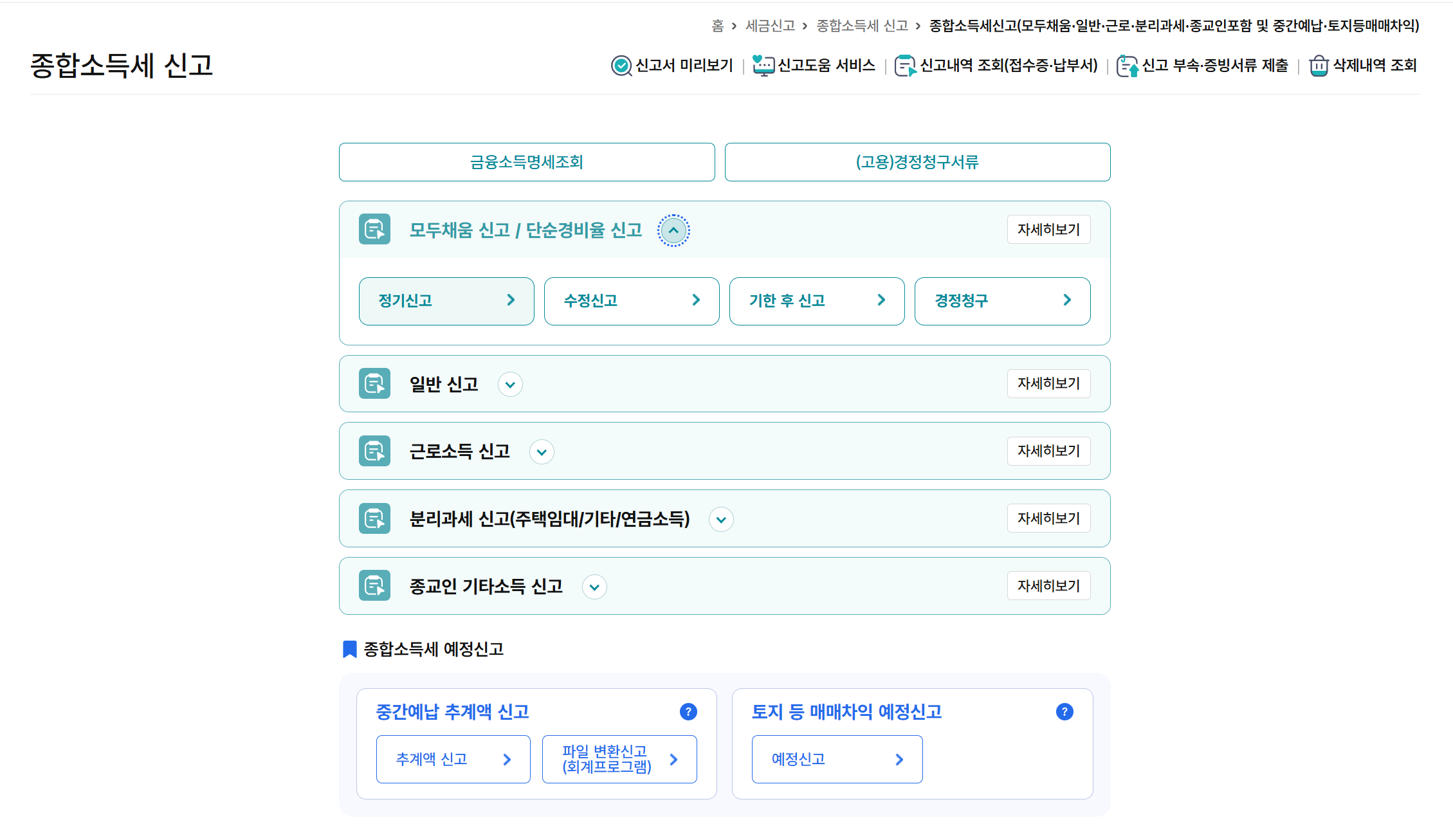
Task: Click 신고내역 조회 document icon
Action: point(905,66)
